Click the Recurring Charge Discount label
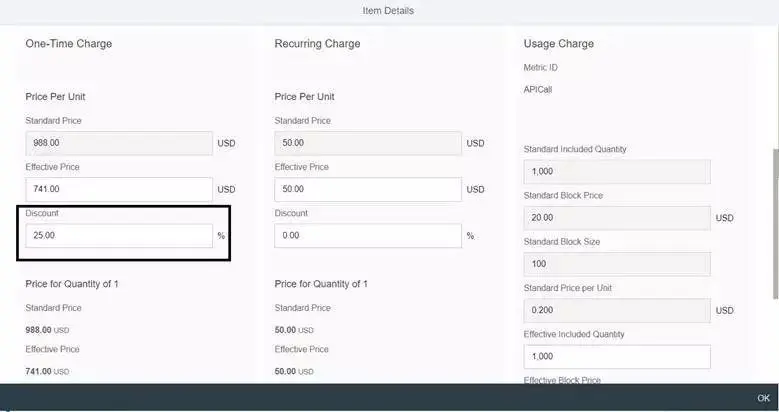This screenshot has height=412, width=779. point(291,213)
